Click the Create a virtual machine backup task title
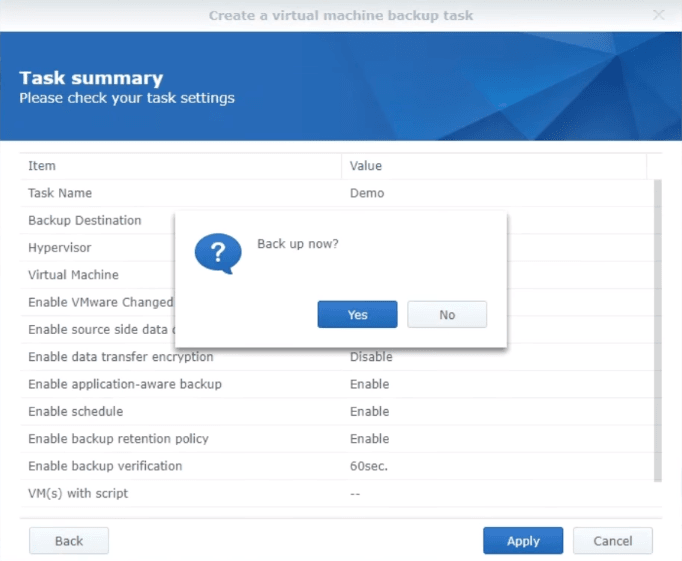The height and width of the screenshot is (561, 682). pyautogui.click(x=341, y=16)
